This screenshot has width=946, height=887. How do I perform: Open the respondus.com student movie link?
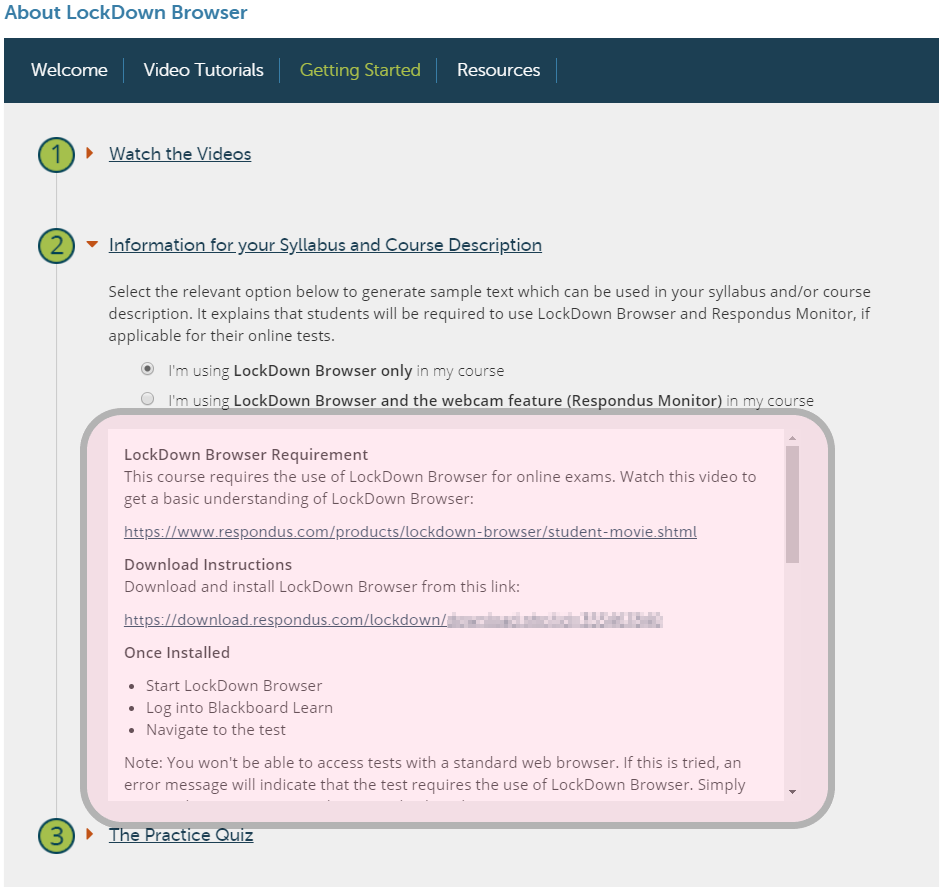click(410, 531)
